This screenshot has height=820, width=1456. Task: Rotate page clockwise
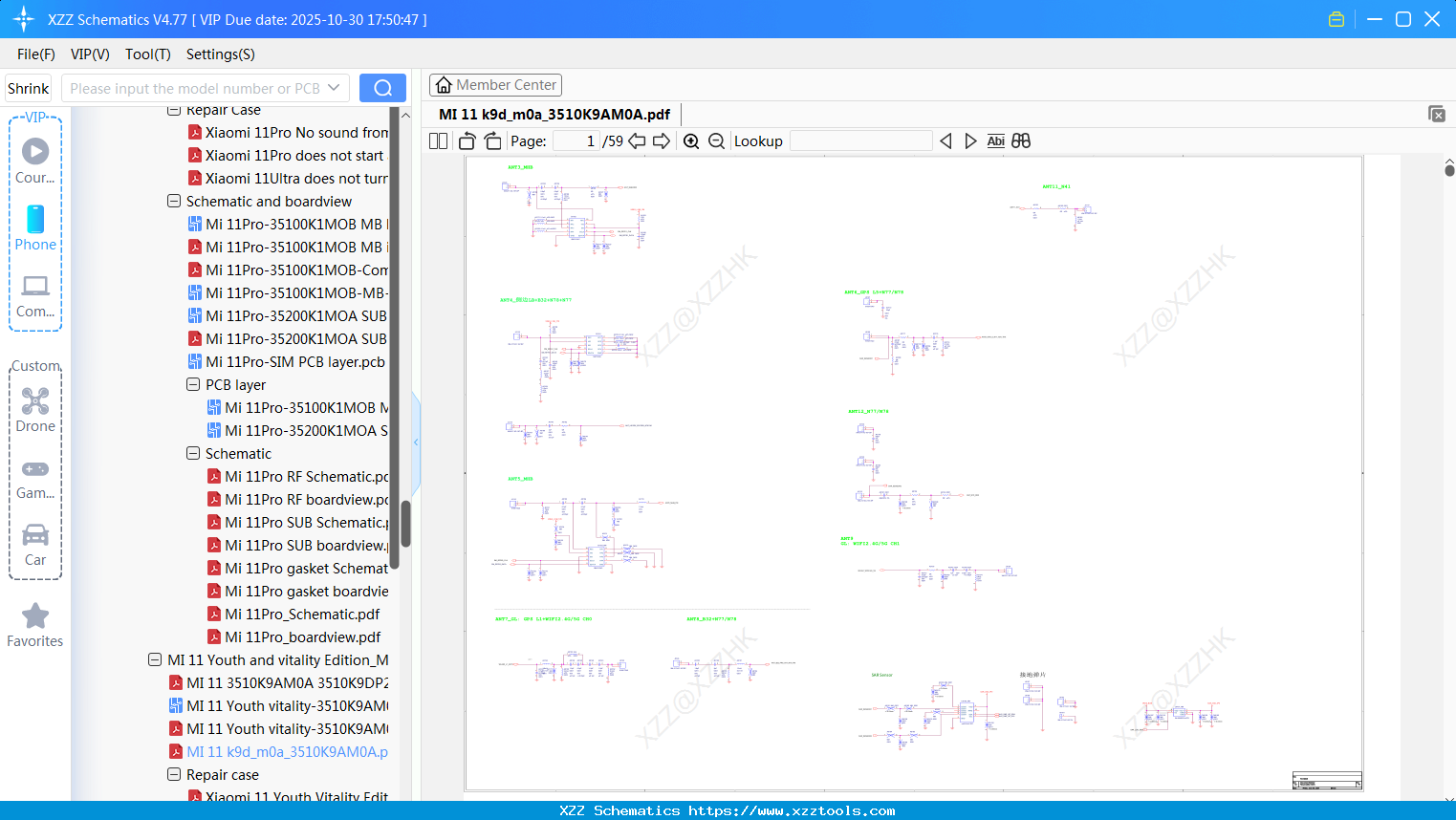(492, 141)
